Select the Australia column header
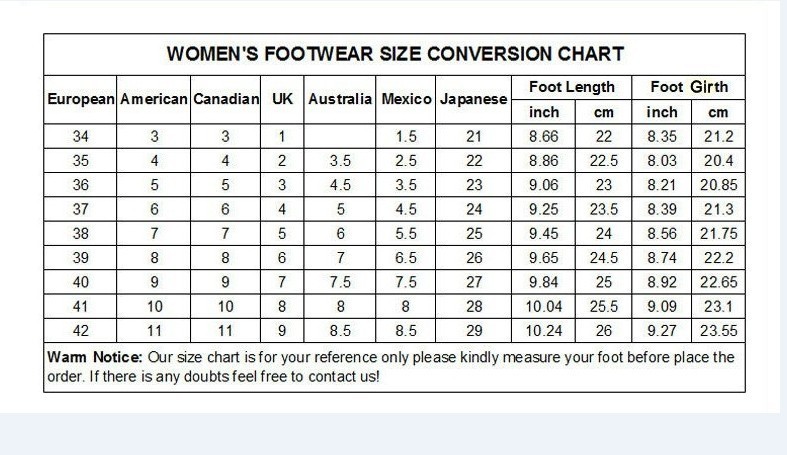 click(340, 99)
